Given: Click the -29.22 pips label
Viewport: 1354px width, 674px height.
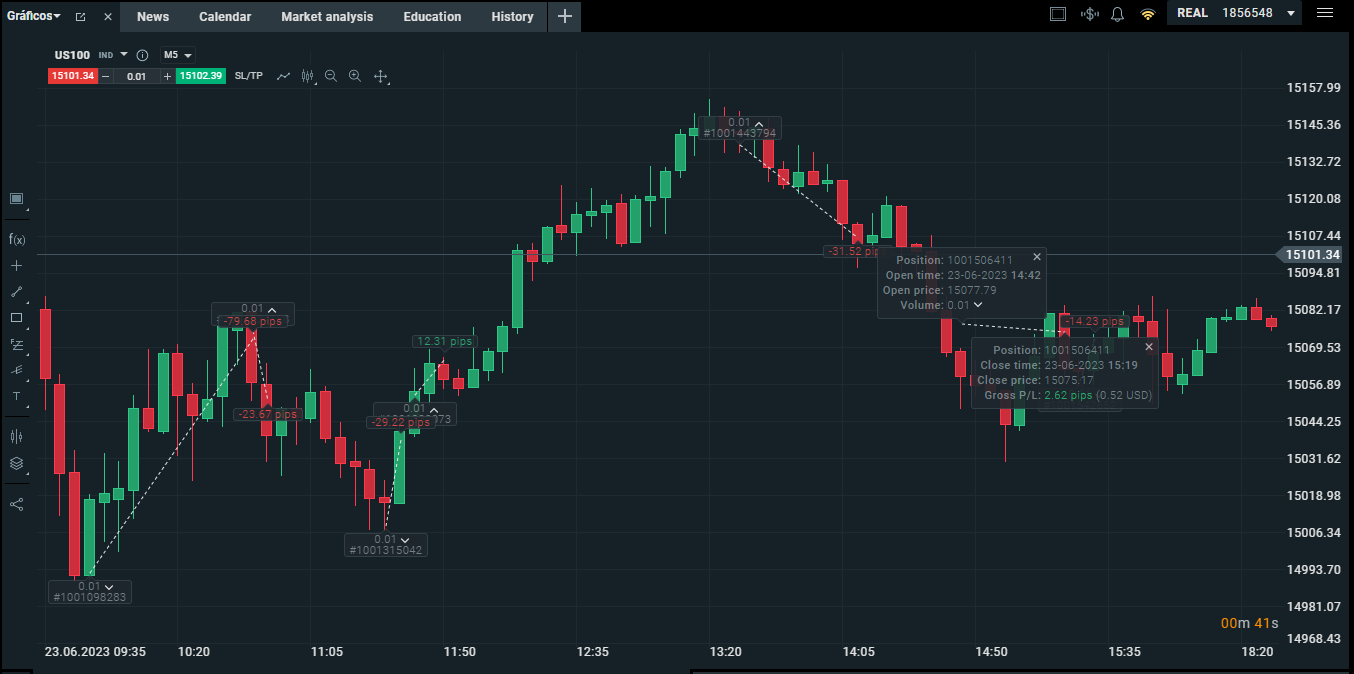Looking at the screenshot, I should [400, 422].
